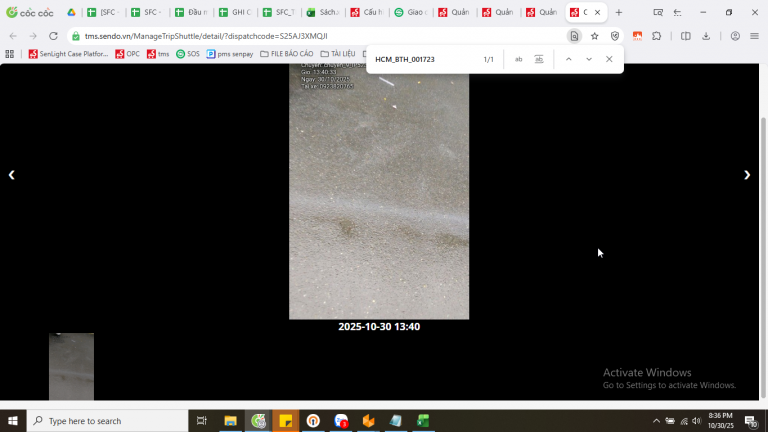
Task: Close the active browser tab
Action: pos(598,12)
